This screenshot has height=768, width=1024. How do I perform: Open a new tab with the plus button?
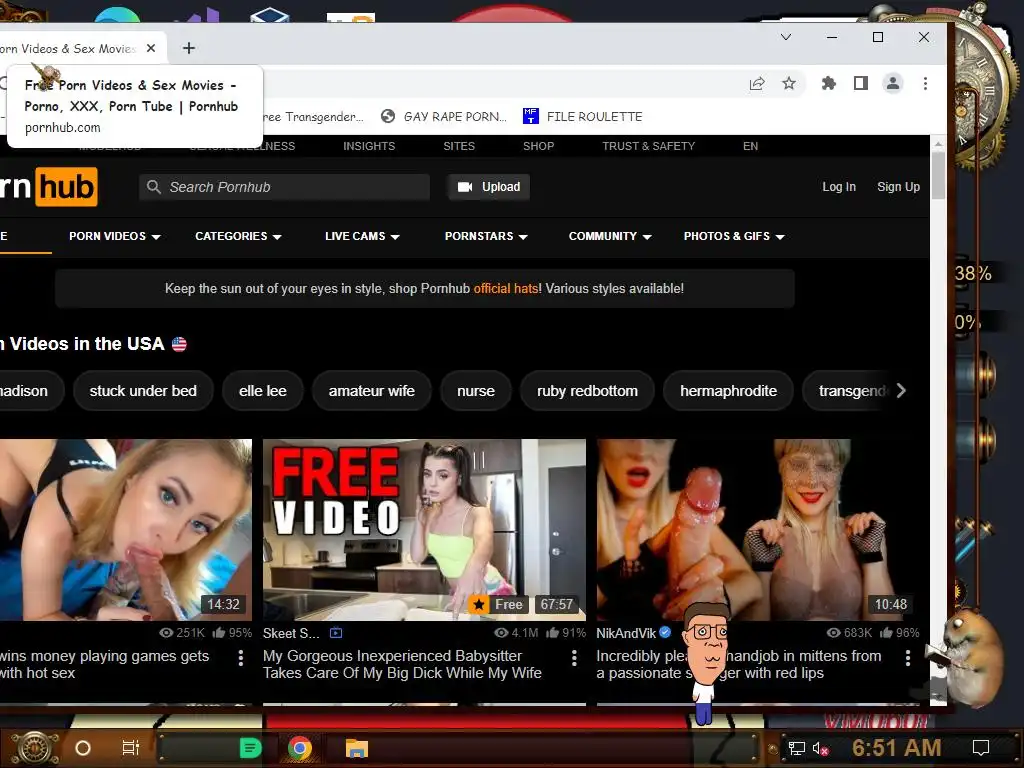coord(189,48)
